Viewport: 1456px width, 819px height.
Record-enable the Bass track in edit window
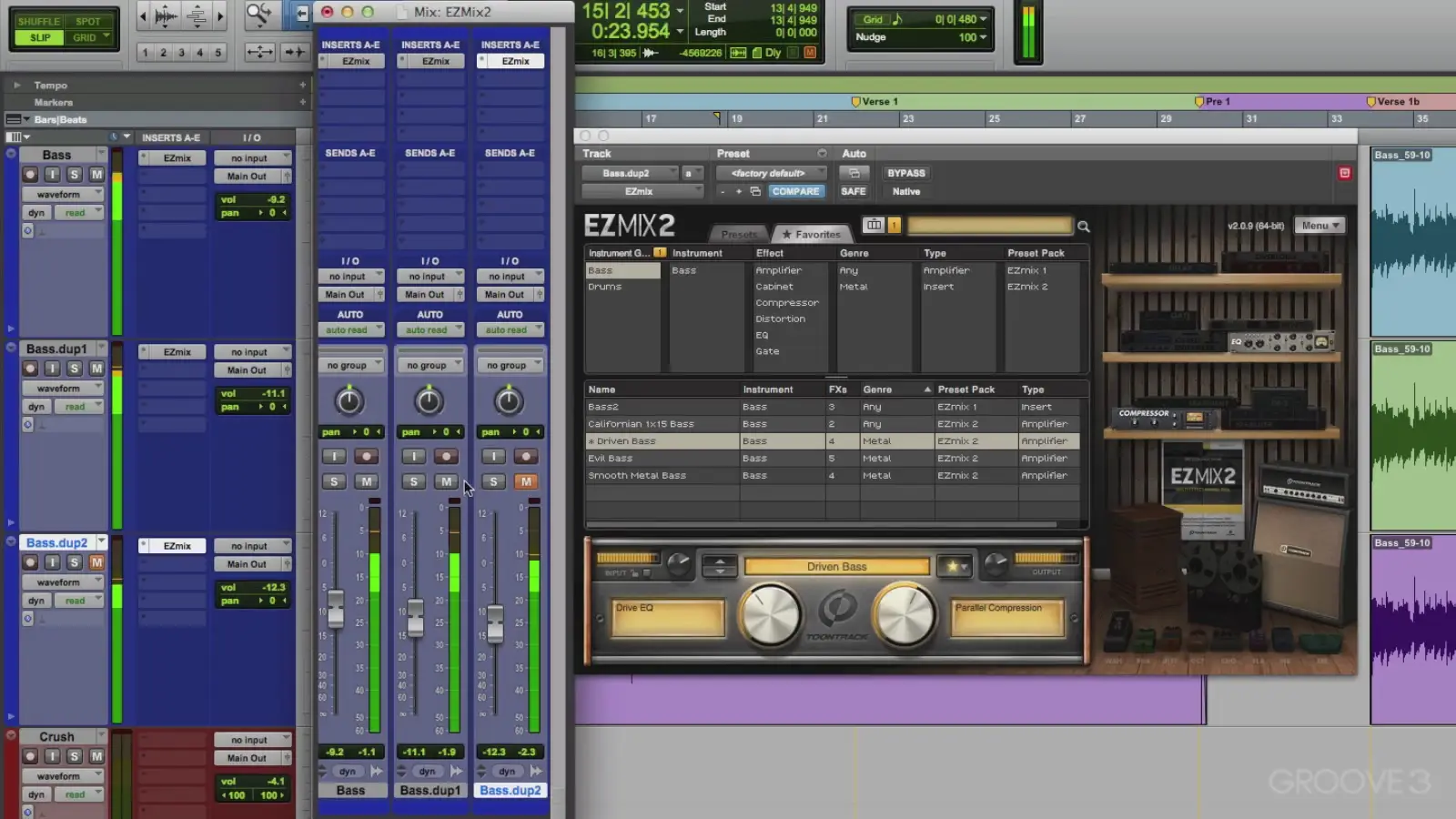30,175
